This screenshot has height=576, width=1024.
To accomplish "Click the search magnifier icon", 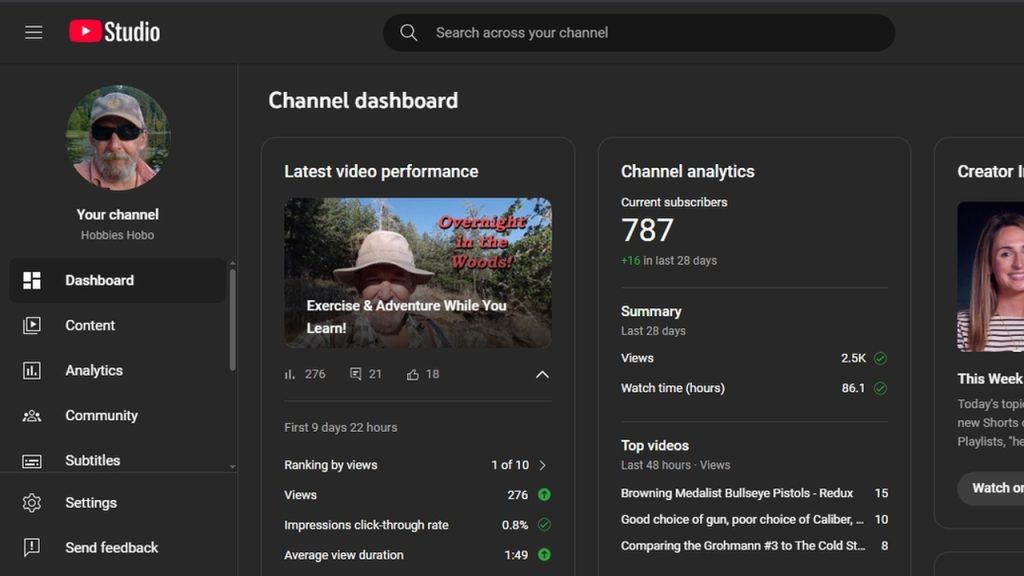I will pyautogui.click(x=409, y=33).
